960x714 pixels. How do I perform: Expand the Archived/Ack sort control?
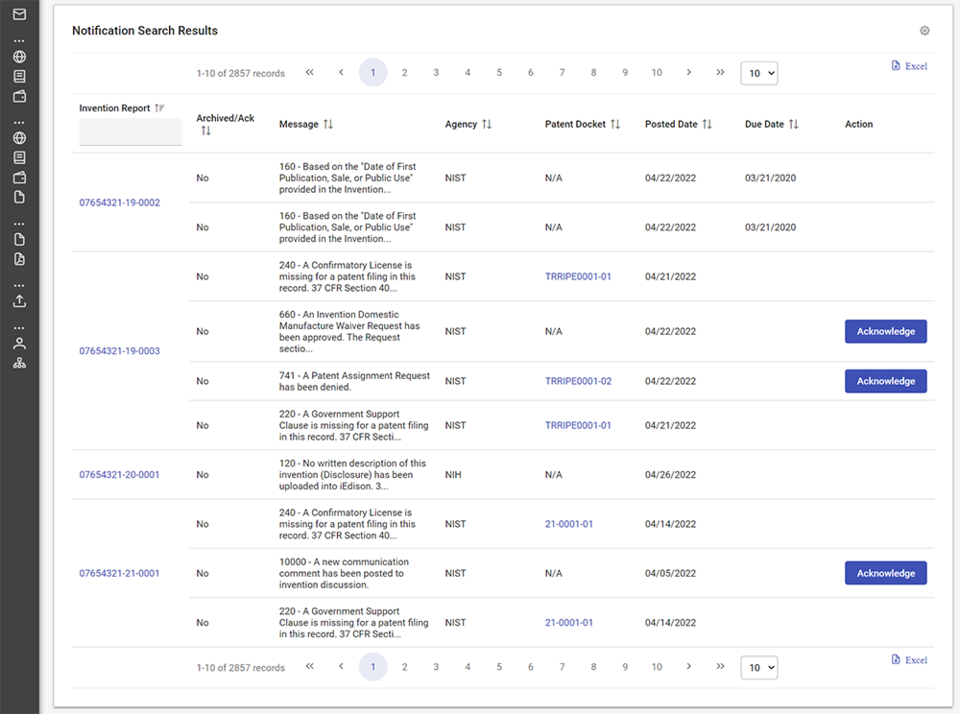pos(204,130)
